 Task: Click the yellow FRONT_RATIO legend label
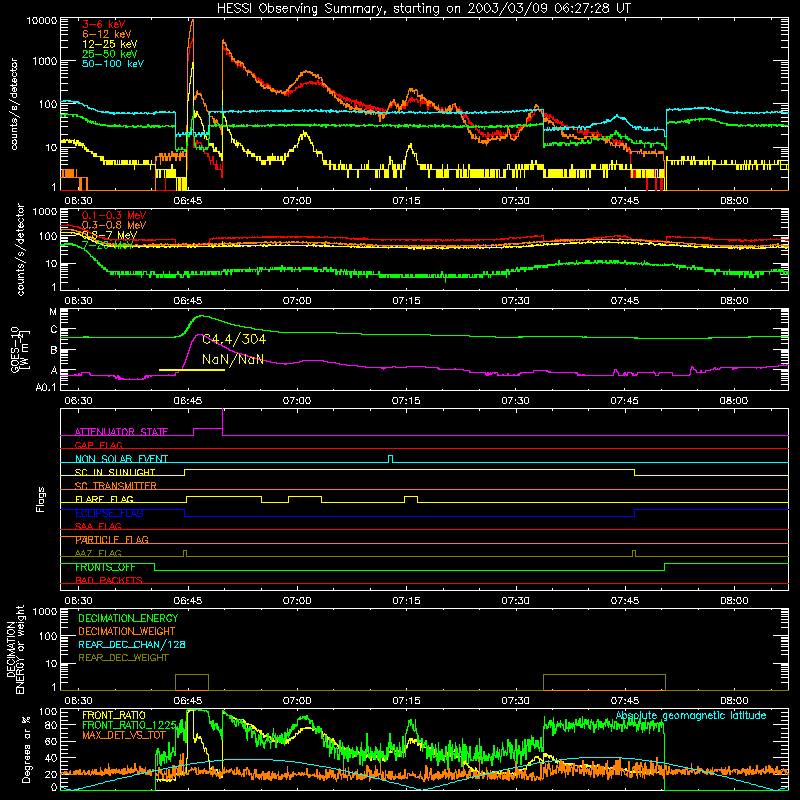(113, 715)
